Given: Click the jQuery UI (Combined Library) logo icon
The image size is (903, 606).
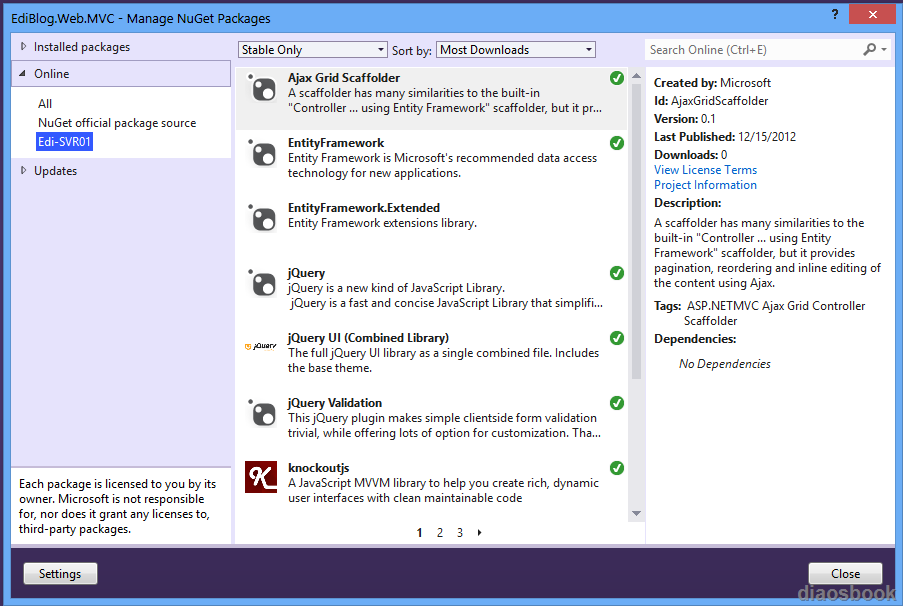Looking at the screenshot, I should (x=261, y=346).
